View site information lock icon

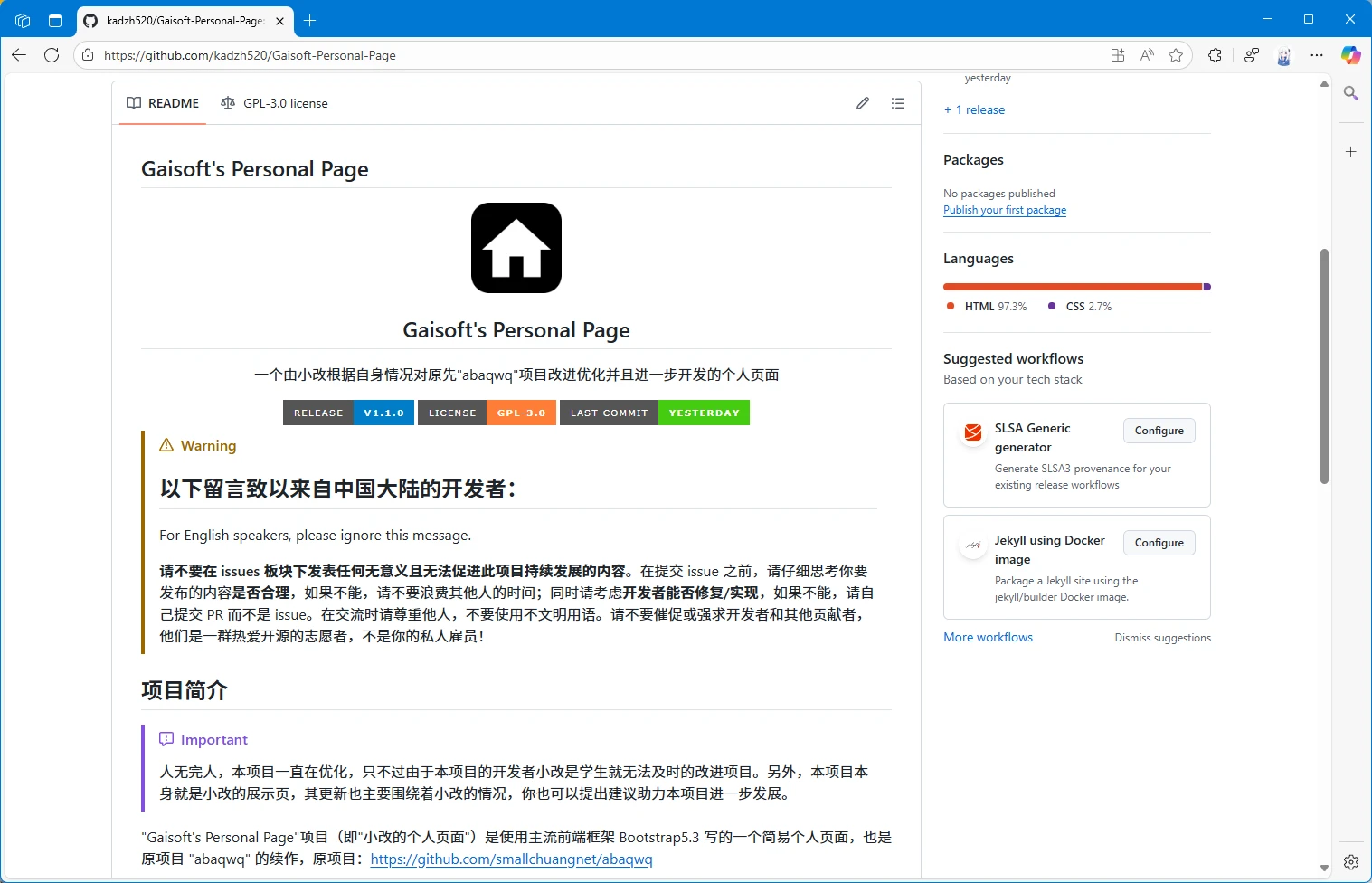tap(88, 55)
